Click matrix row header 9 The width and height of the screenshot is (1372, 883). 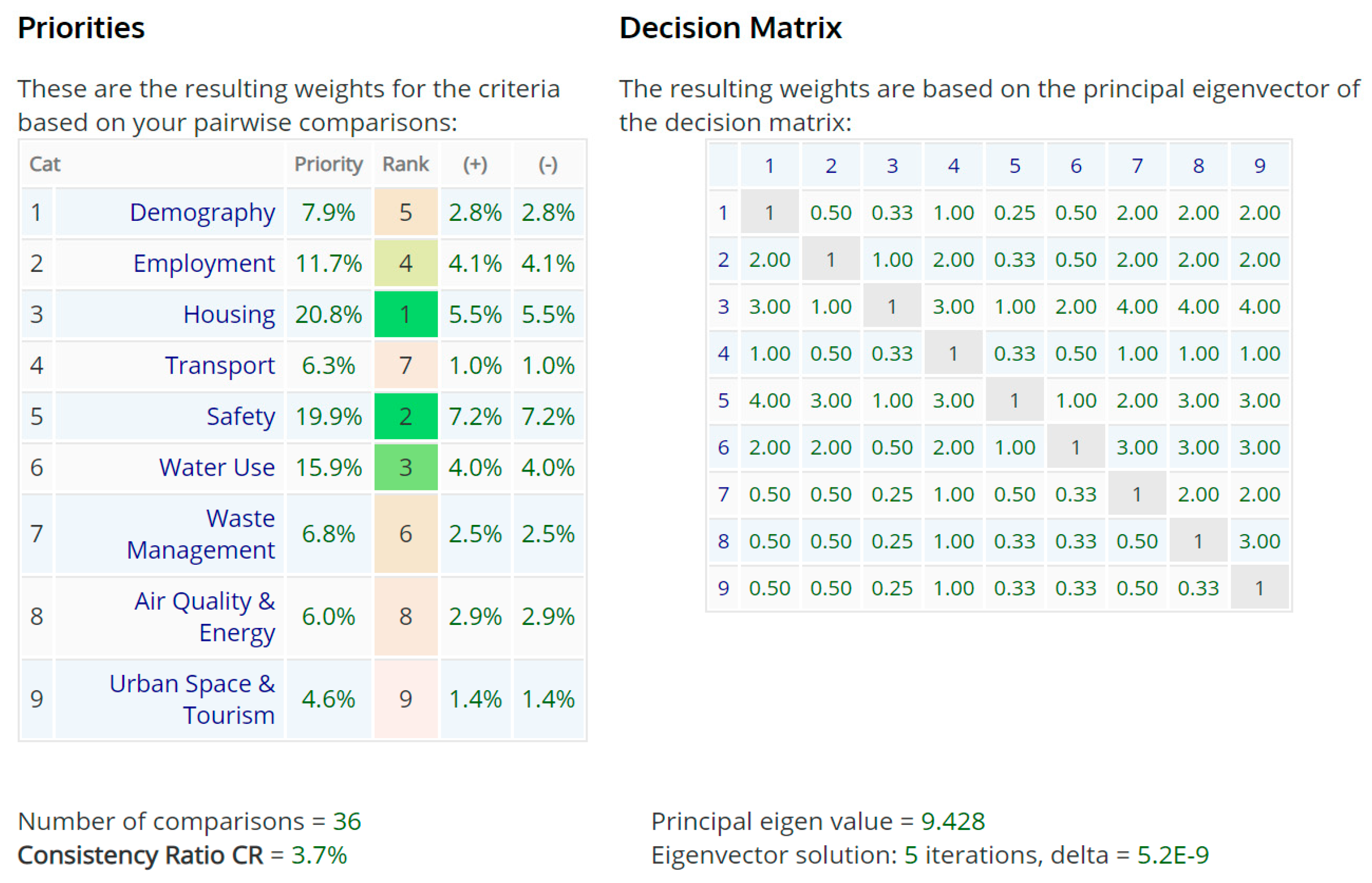(x=723, y=588)
